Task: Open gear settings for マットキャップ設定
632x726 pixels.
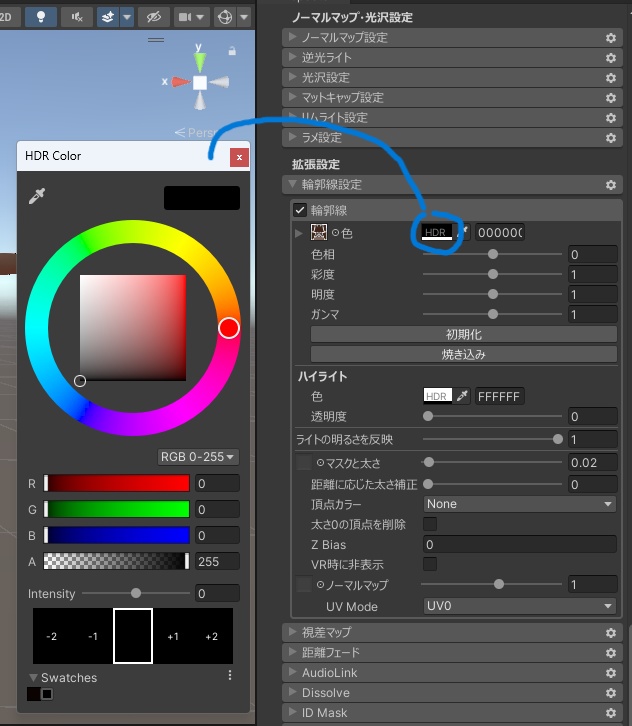Action: (611, 98)
